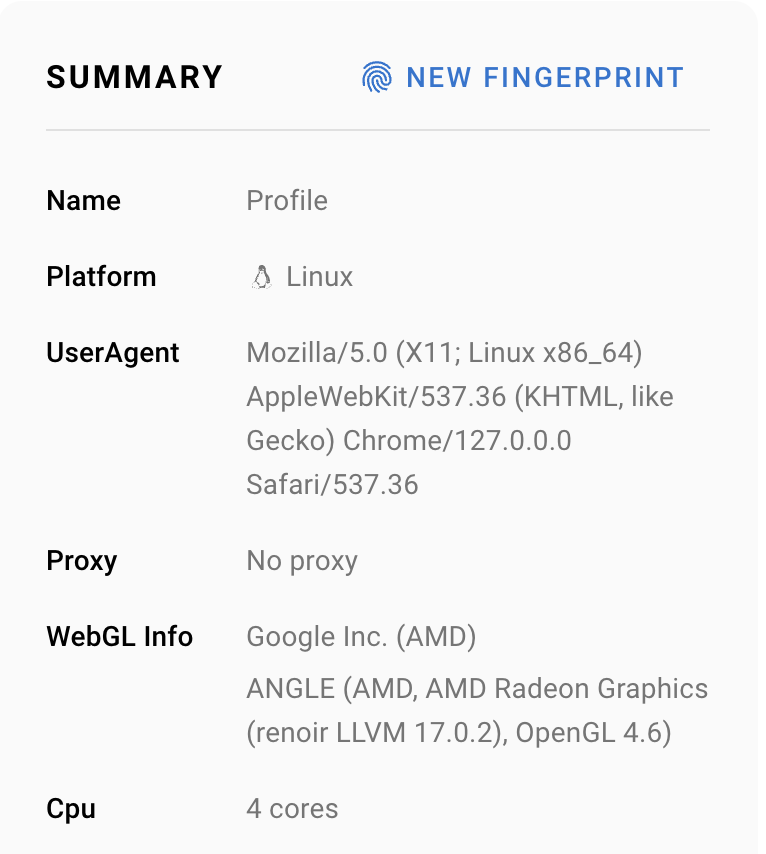This screenshot has height=854, width=766.
Task: Click the 4 cores Cpu value
Action: tap(292, 809)
